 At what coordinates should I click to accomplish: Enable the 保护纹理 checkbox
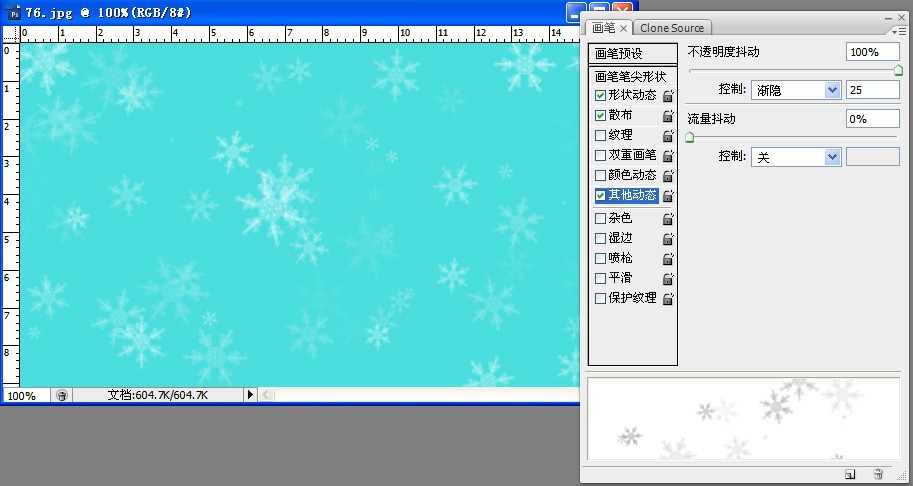(x=600, y=299)
